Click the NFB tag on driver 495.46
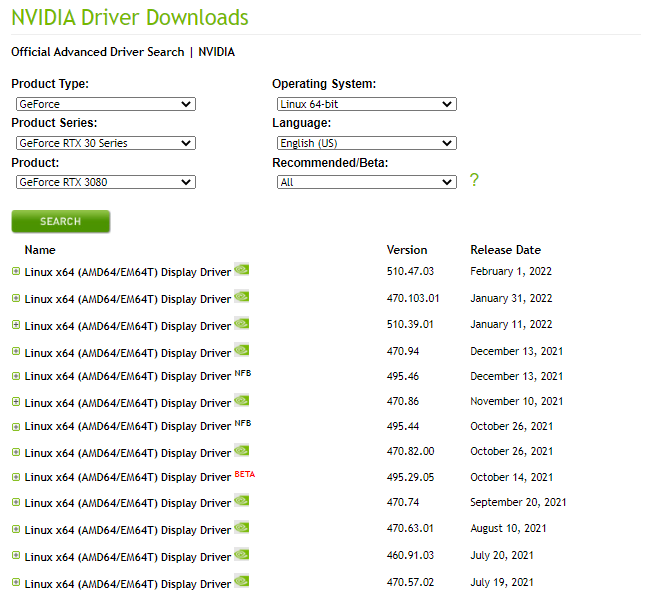The image size is (648, 597). point(243,373)
